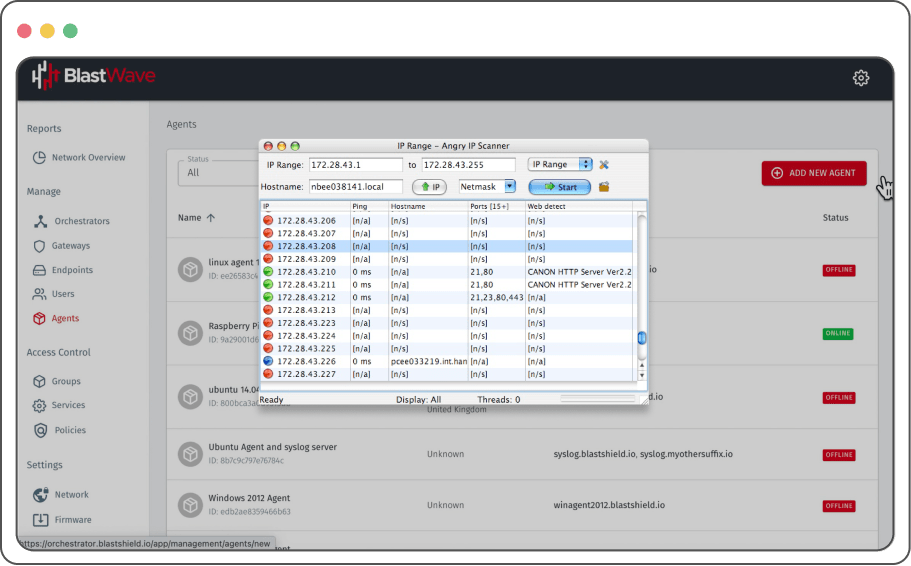Click the Network Overview pie chart icon
Screen dimensions: 911x566
tap(39, 157)
